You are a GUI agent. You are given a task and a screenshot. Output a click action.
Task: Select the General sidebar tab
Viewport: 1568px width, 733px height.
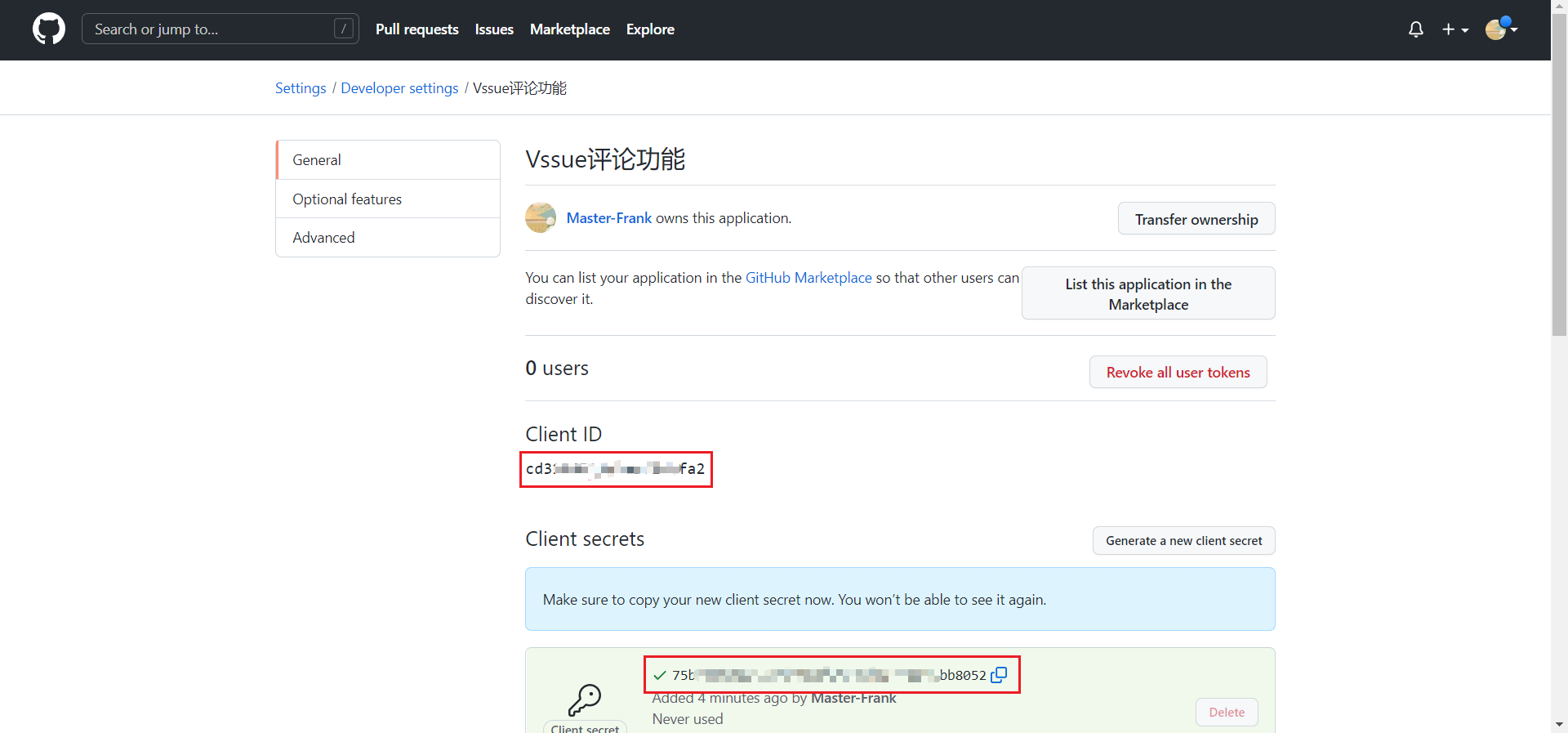388,160
